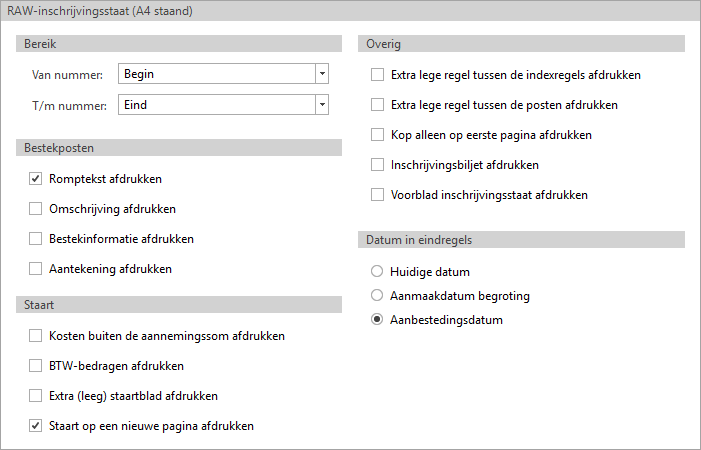Screen dimensions: 701x450
Task: Enable extra lege regel tussen de indexregels
Action: coord(377,75)
